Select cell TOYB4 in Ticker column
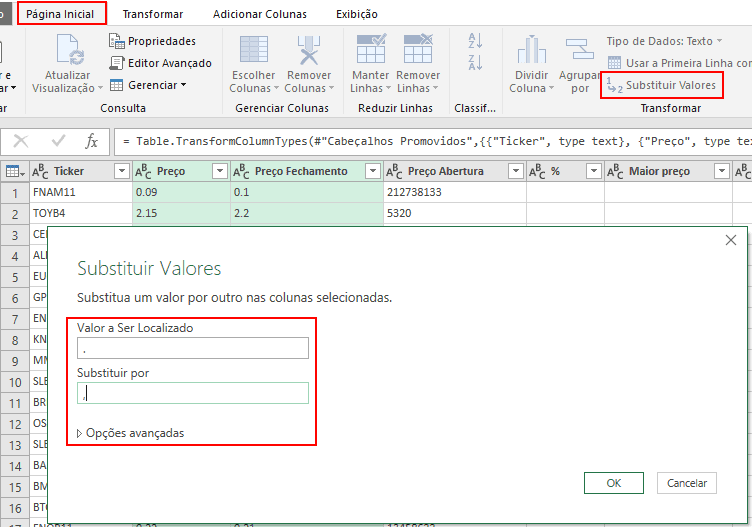The image size is (752, 527). [x=81, y=213]
